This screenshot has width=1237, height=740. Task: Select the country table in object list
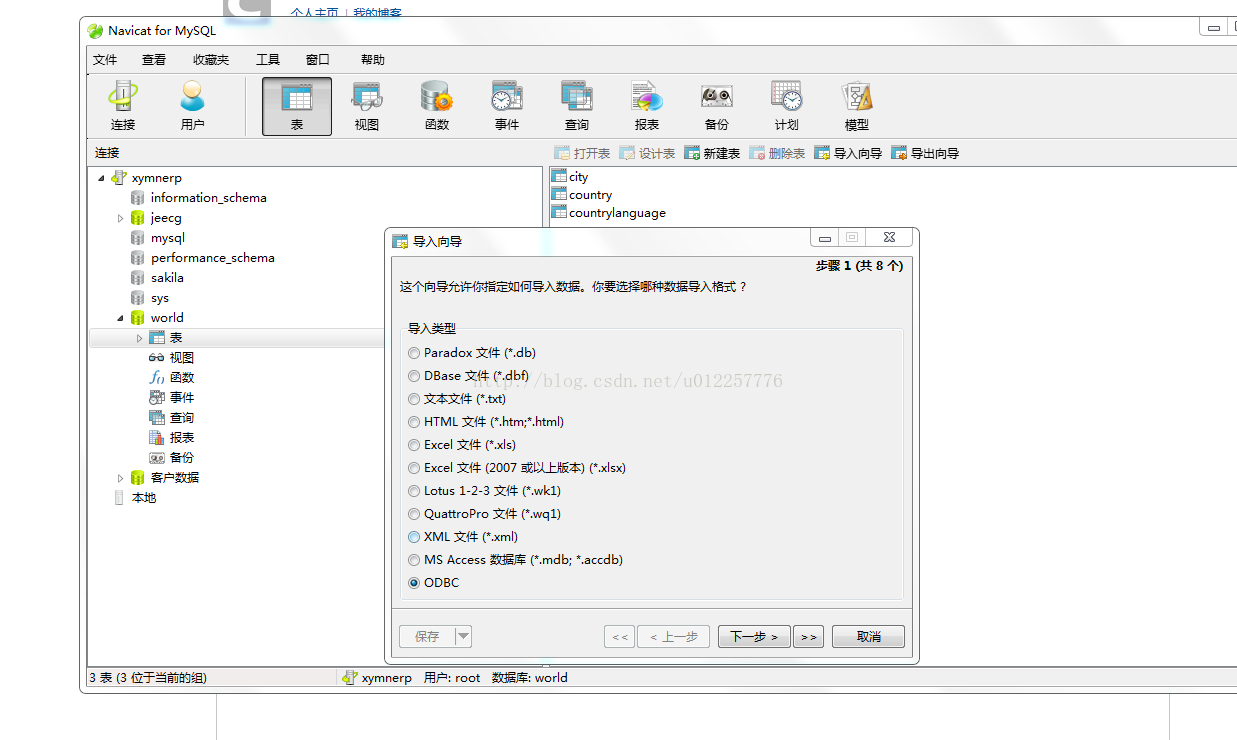(x=582, y=195)
